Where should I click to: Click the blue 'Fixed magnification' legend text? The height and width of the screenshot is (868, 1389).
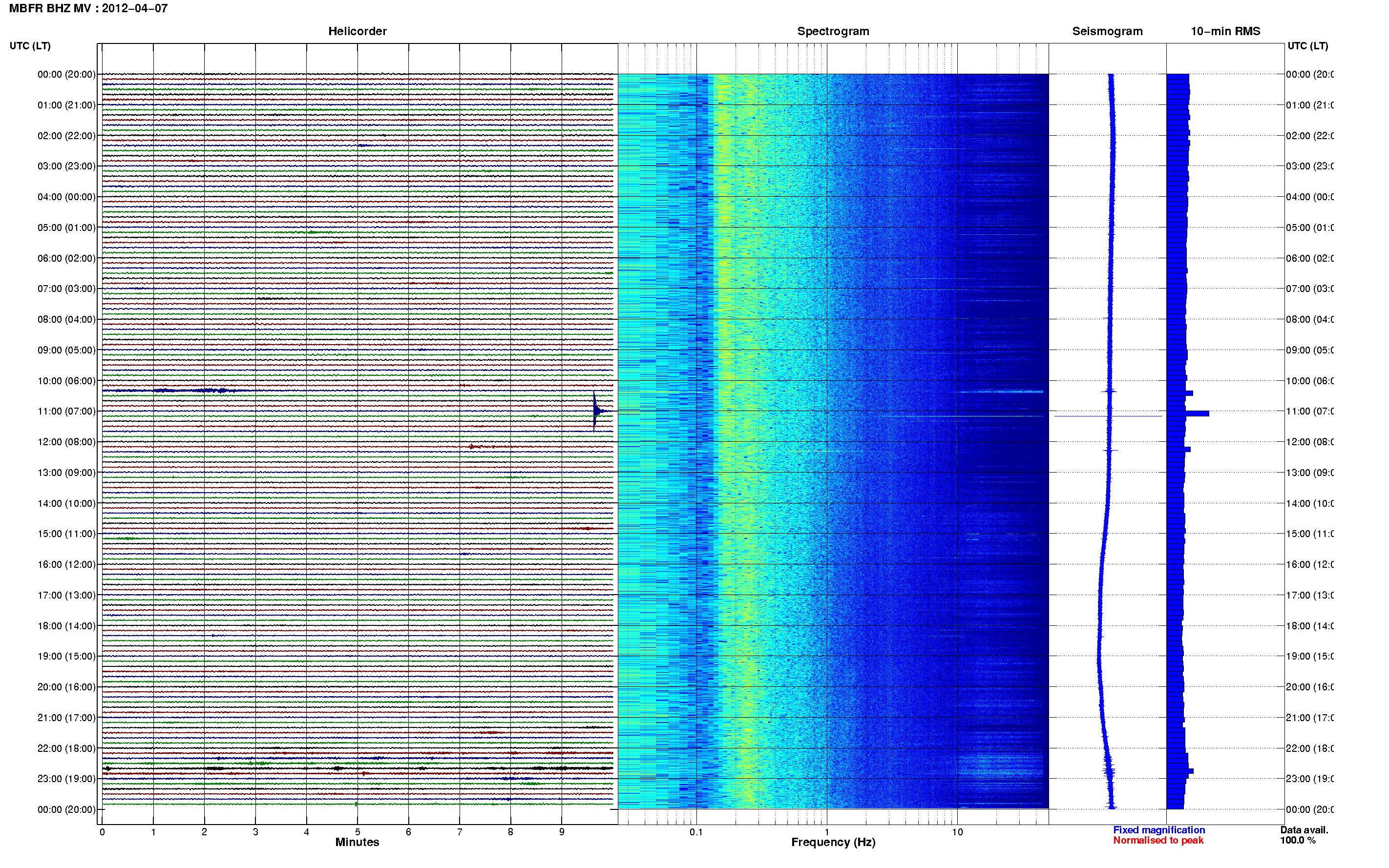click(1159, 829)
